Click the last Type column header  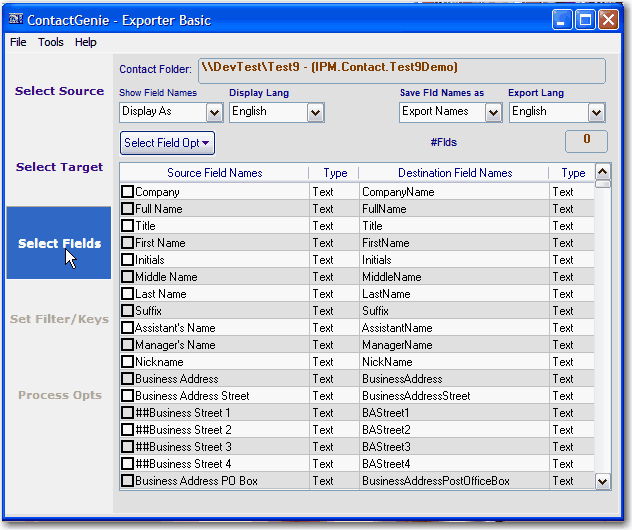(573, 173)
